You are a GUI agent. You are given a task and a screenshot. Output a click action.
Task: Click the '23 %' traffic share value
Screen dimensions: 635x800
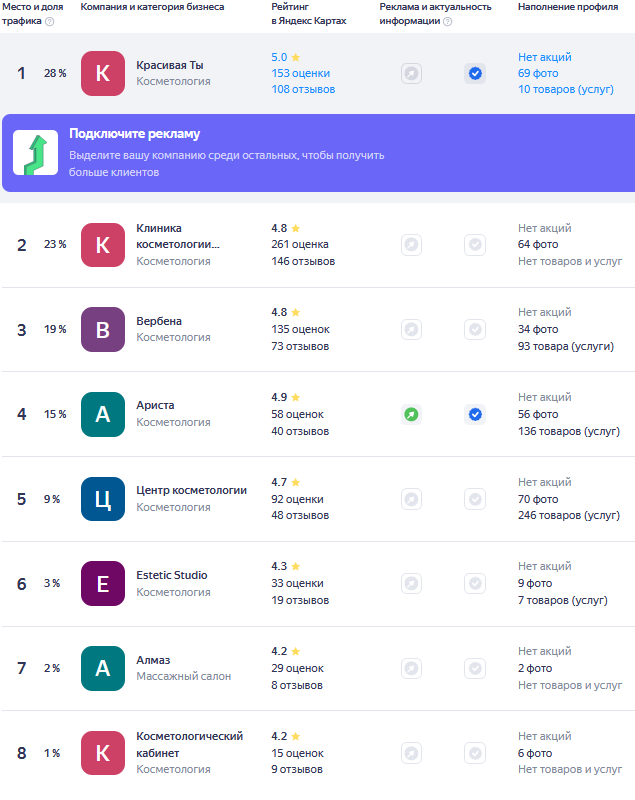pos(55,245)
